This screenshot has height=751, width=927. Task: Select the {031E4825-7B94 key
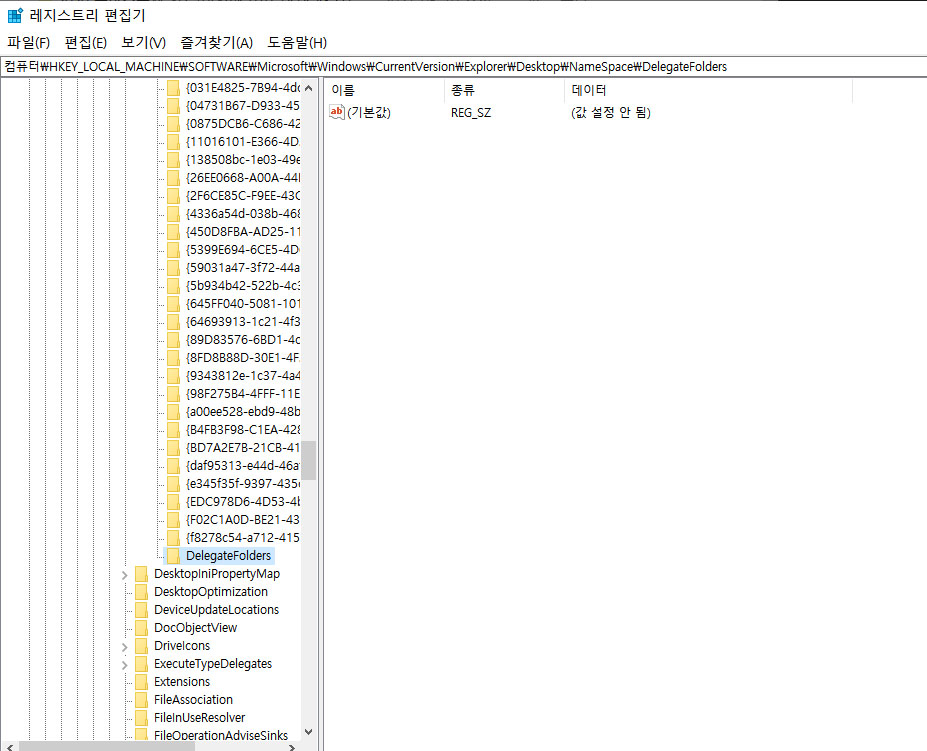click(x=243, y=88)
